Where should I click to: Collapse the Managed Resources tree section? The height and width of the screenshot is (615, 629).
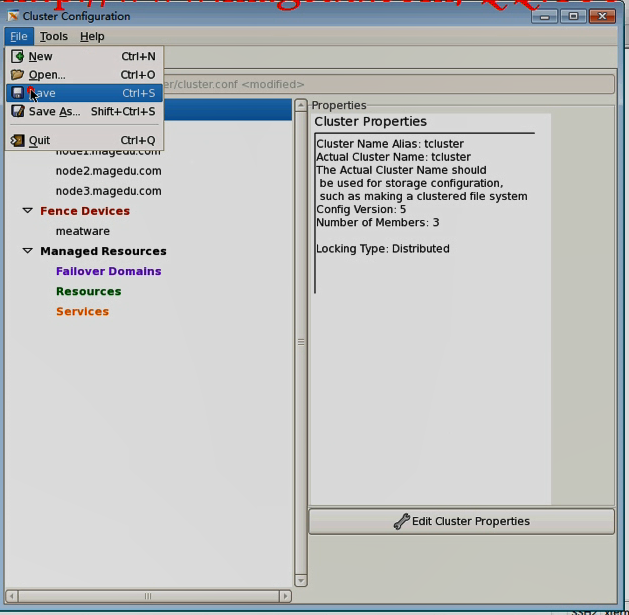tap(28, 251)
